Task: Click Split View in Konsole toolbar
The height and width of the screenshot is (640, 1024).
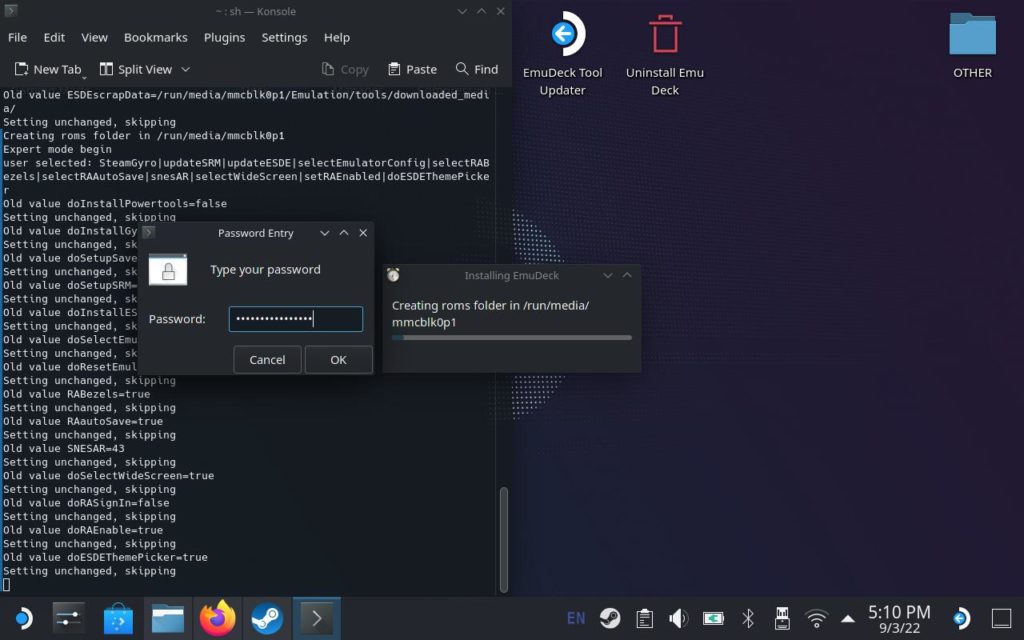Action: (x=136, y=69)
